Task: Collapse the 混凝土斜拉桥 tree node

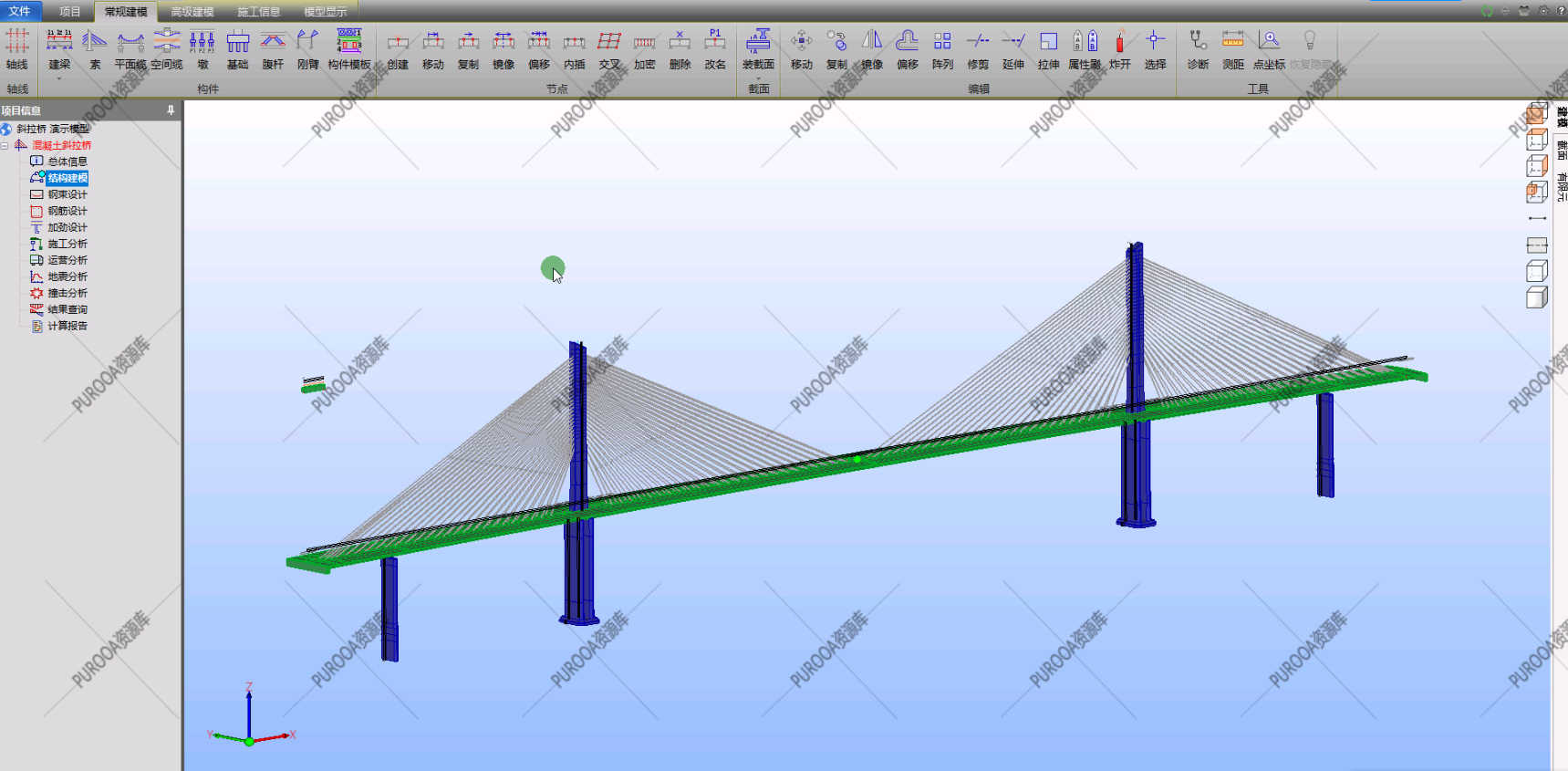Action: point(5,145)
